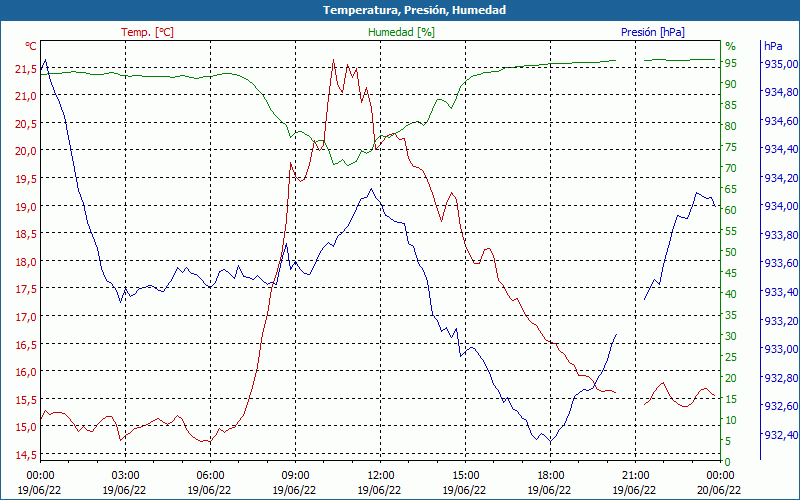Click temperature axis value '15,0'

tap(26, 427)
